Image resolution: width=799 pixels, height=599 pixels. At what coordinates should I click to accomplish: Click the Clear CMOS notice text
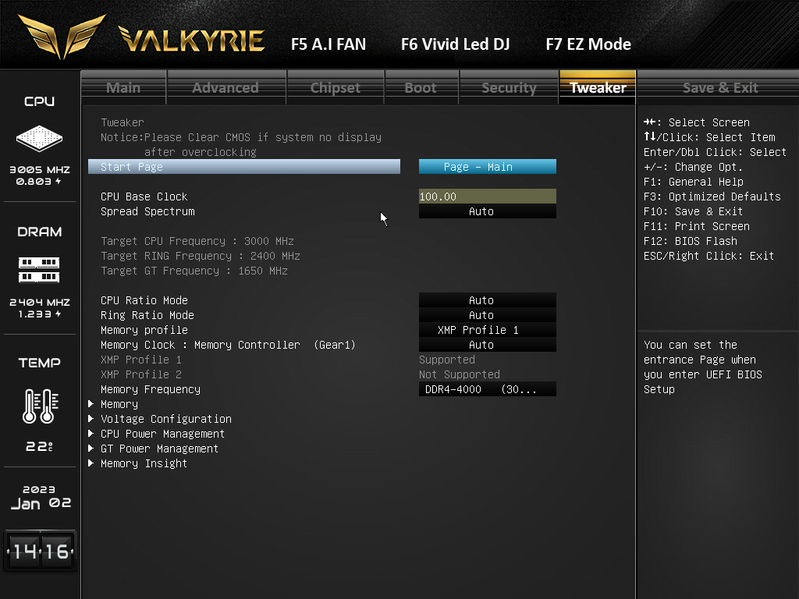(x=241, y=144)
